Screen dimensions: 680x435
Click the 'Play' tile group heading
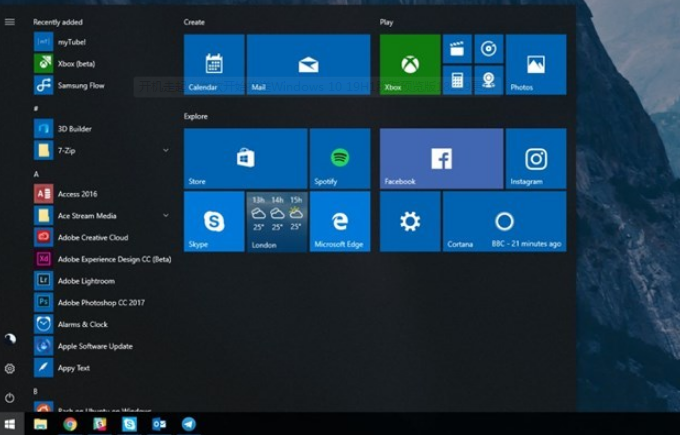pyautogui.click(x=386, y=22)
